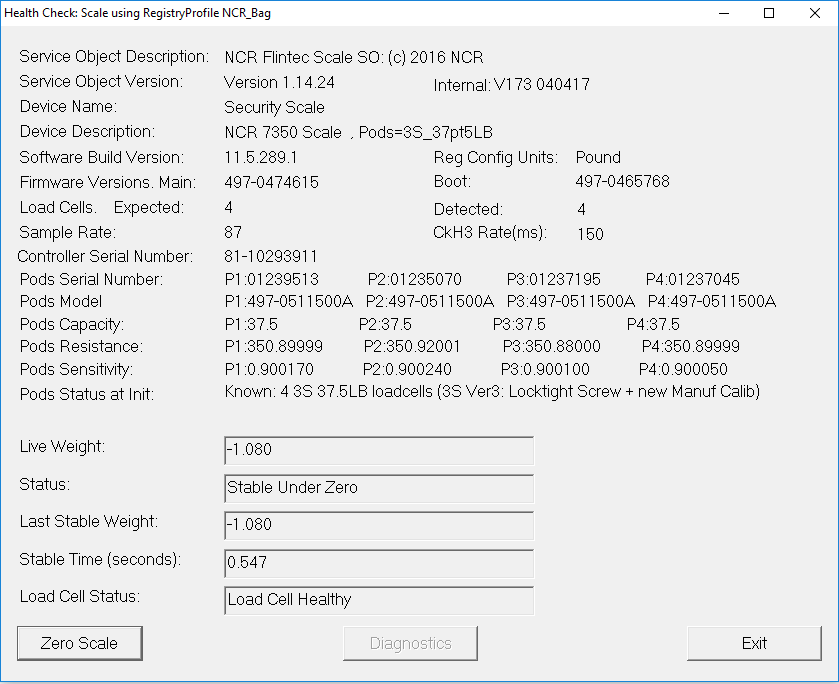The width and height of the screenshot is (839, 684).
Task: Click the Health Check window title text
Action: tap(138, 13)
